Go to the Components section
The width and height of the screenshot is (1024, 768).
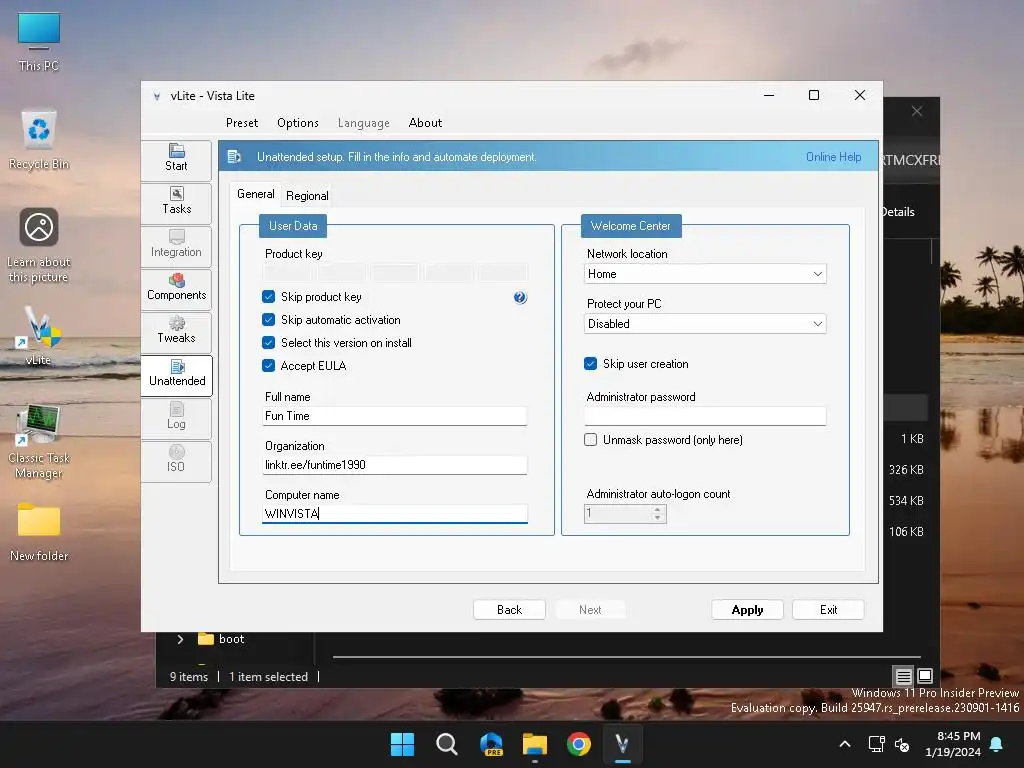176,288
